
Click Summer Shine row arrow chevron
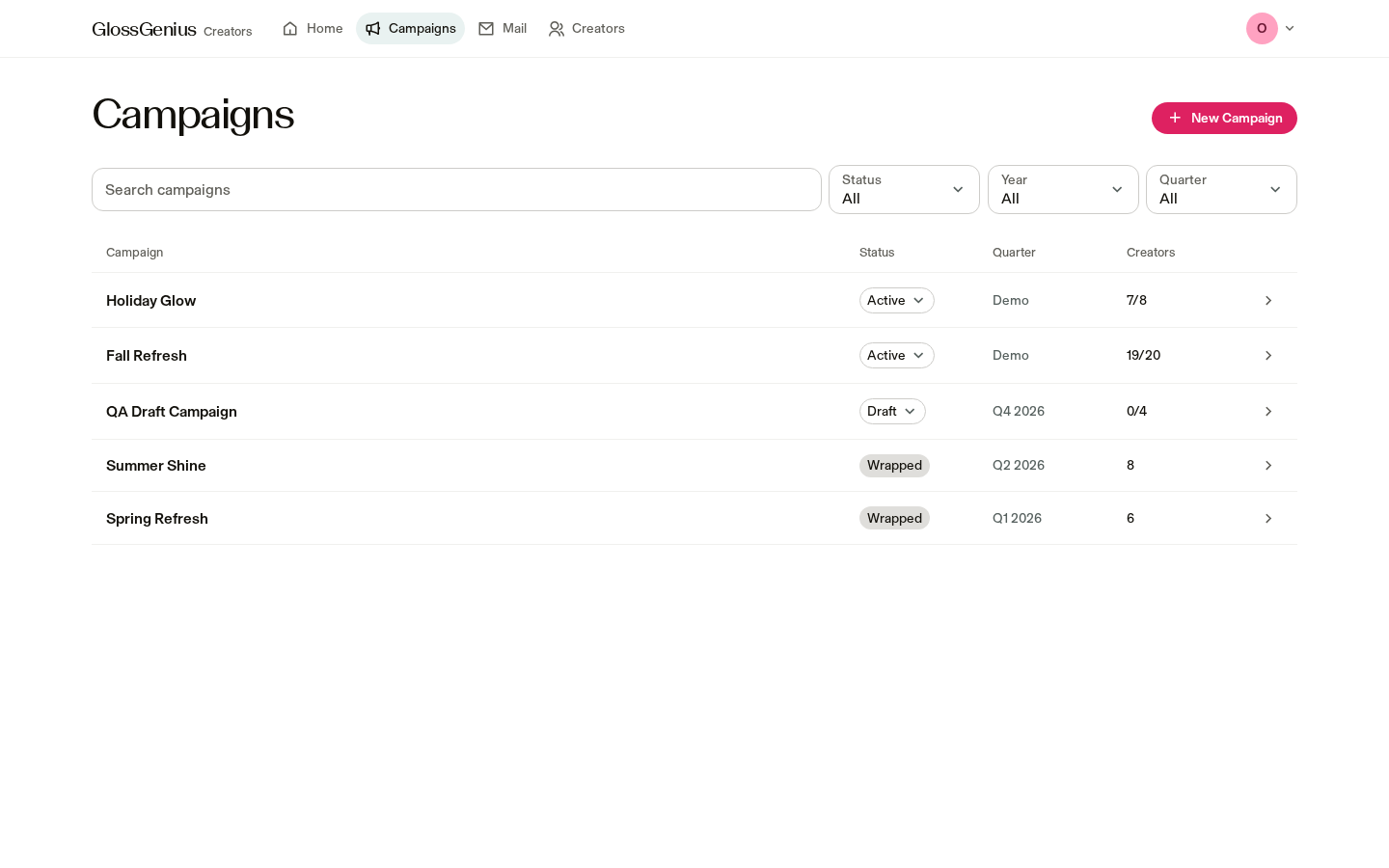(x=1268, y=466)
